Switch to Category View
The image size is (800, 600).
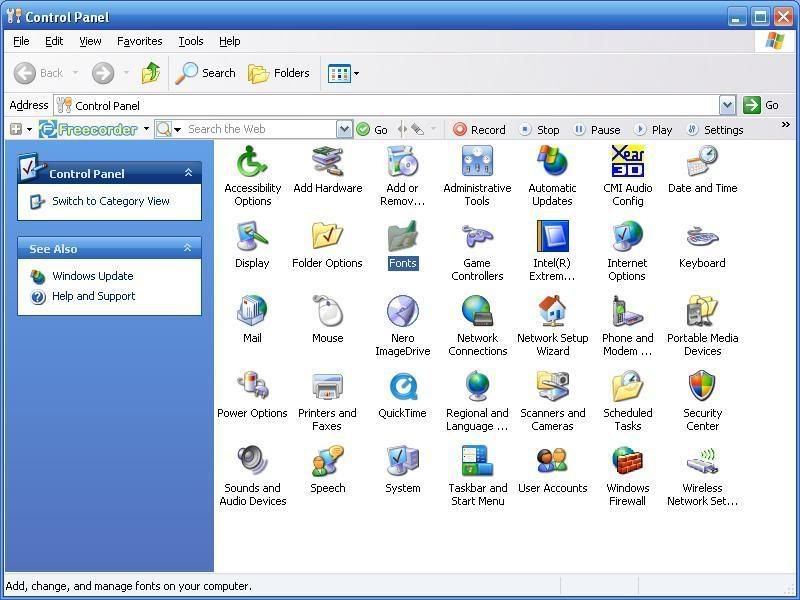(111, 201)
